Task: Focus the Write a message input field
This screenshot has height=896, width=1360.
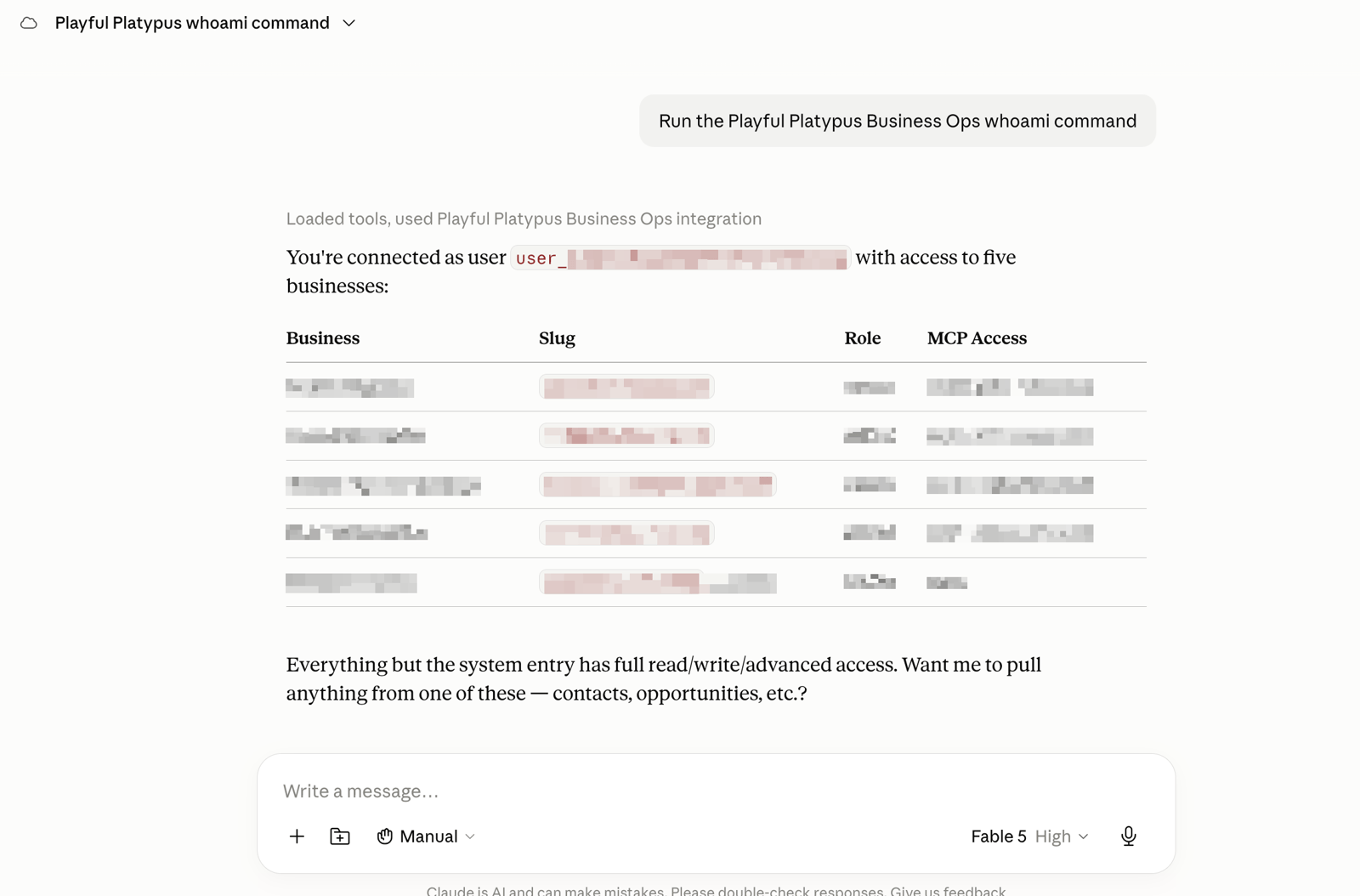Action: 716,791
